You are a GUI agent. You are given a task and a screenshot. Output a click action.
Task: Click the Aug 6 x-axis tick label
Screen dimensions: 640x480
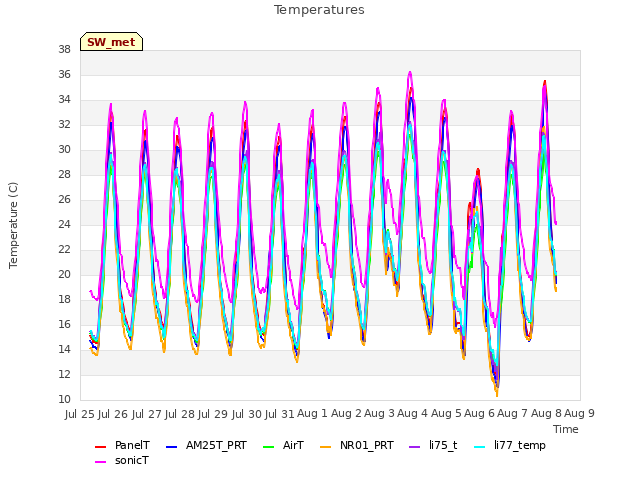pos(479,414)
